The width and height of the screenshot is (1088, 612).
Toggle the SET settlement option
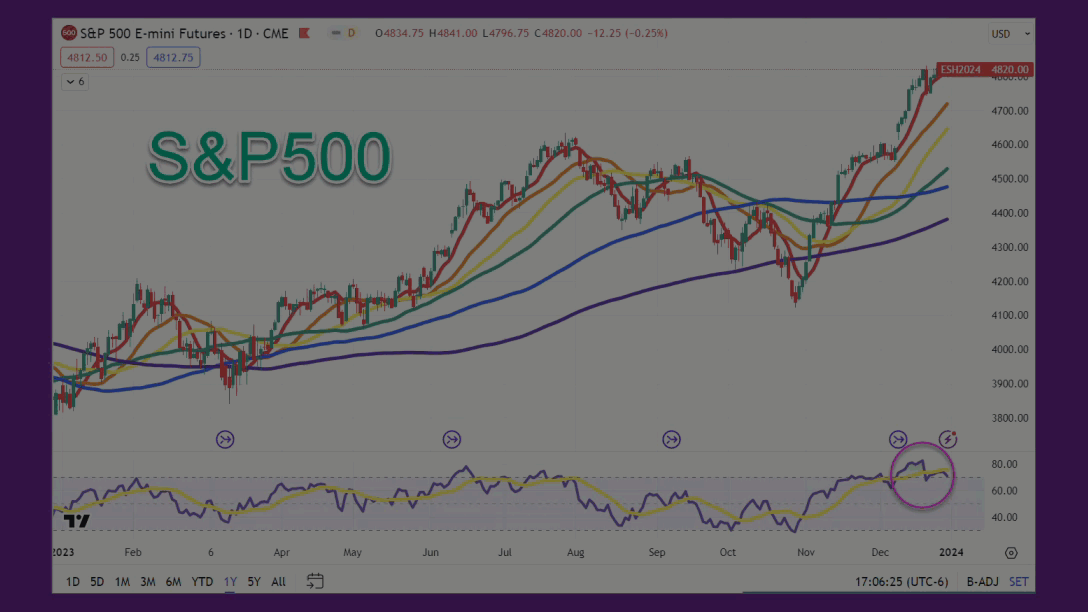1019,581
